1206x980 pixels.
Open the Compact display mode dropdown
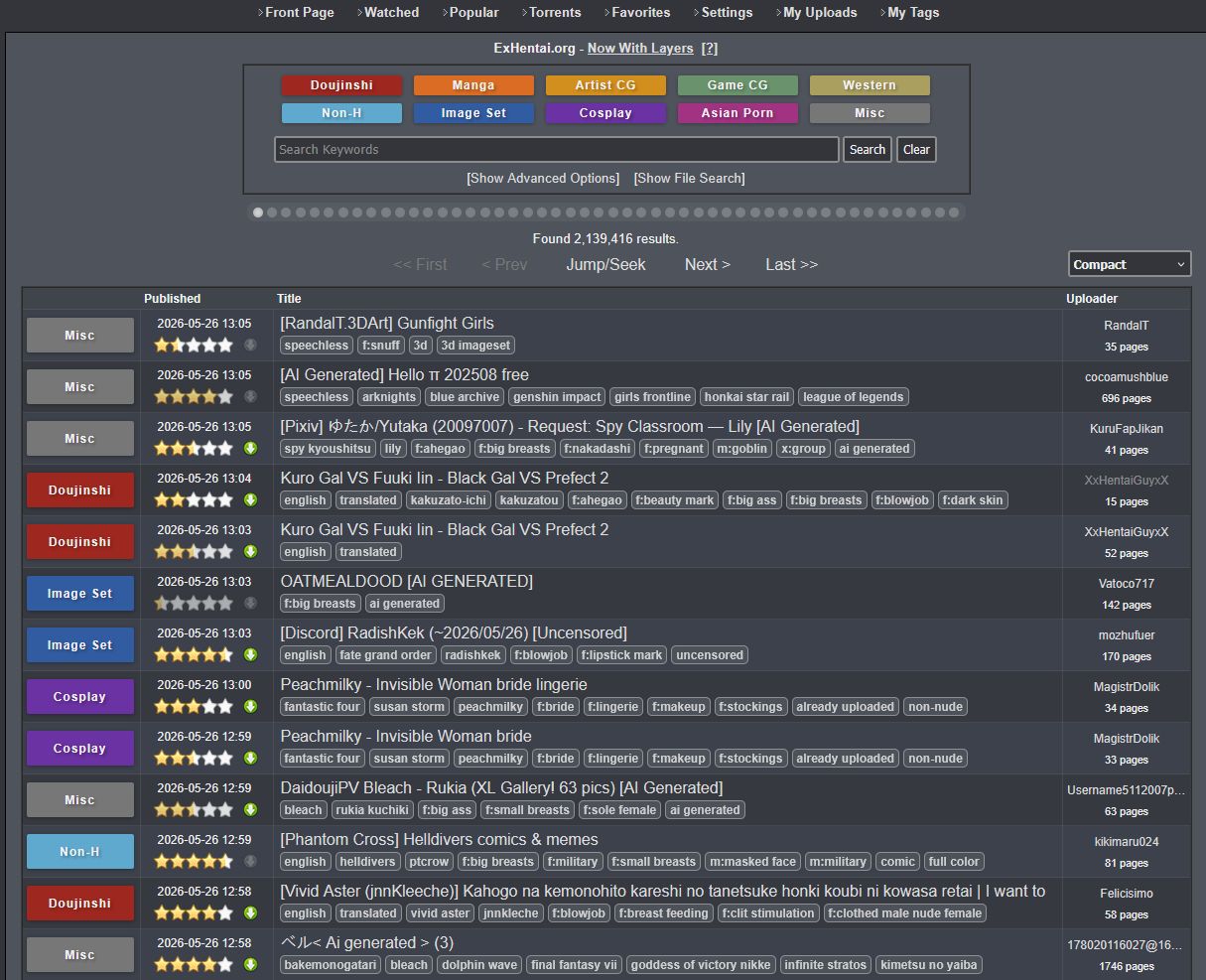pyautogui.click(x=1130, y=264)
